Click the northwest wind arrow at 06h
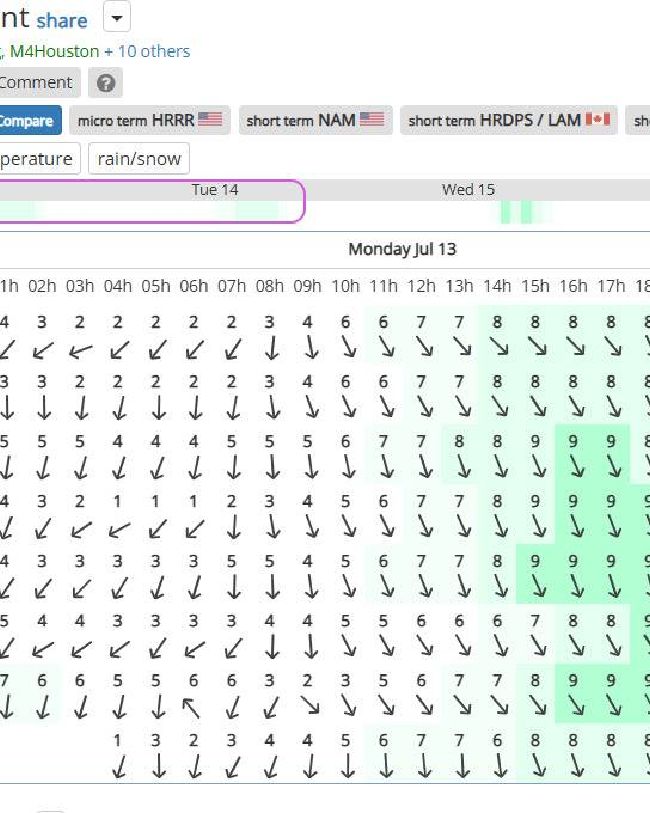This screenshot has width=650, height=813. click(x=191, y=707)
